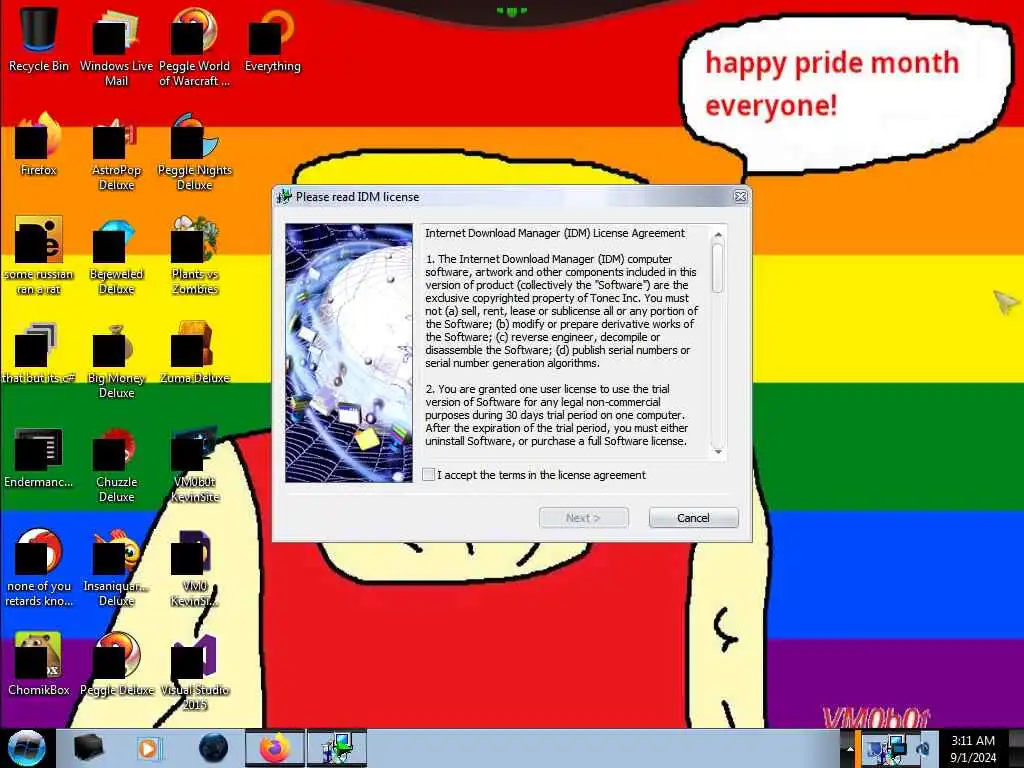This screenshot has height=768, width=1024.
Task: Select the 'some russian ran a rat' icon
Action: [39, 256]
